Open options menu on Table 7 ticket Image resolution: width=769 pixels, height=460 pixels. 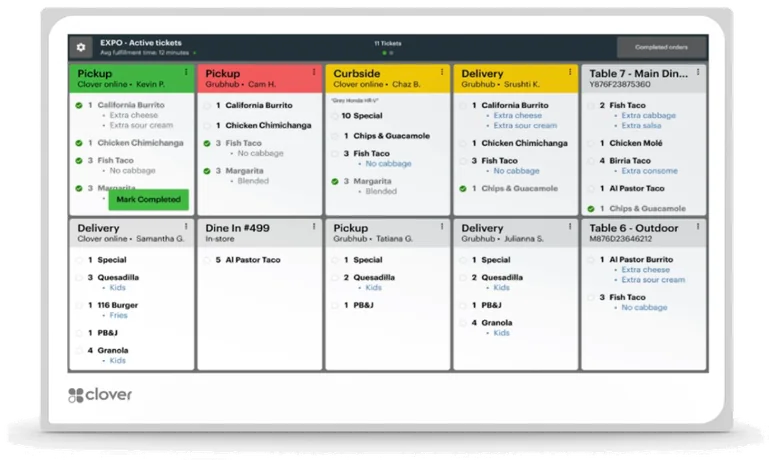click(698, 72)
